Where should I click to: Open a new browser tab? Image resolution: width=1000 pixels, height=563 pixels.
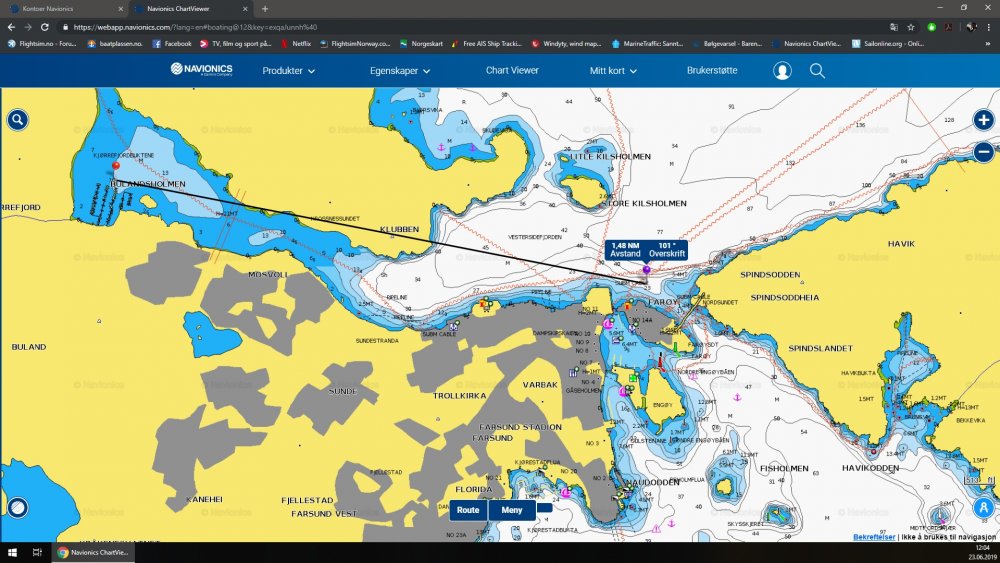265,9
